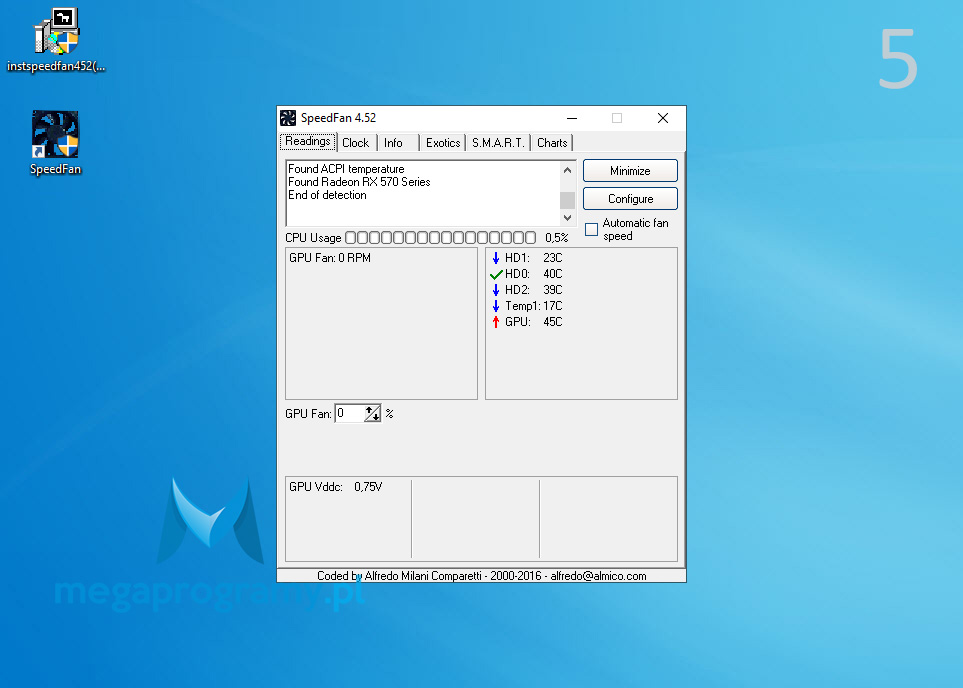Open the S.M.A.R.T. tab

point(498,143)
